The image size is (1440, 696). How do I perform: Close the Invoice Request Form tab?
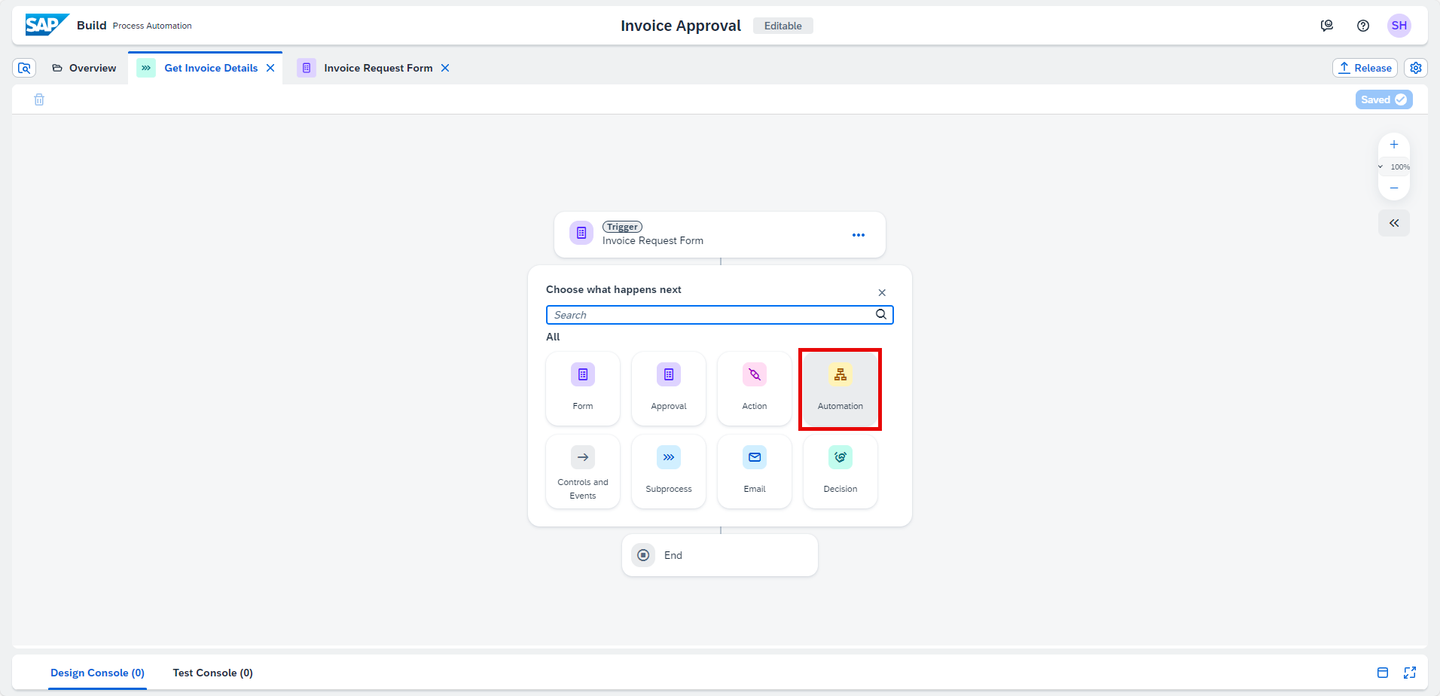445,68
